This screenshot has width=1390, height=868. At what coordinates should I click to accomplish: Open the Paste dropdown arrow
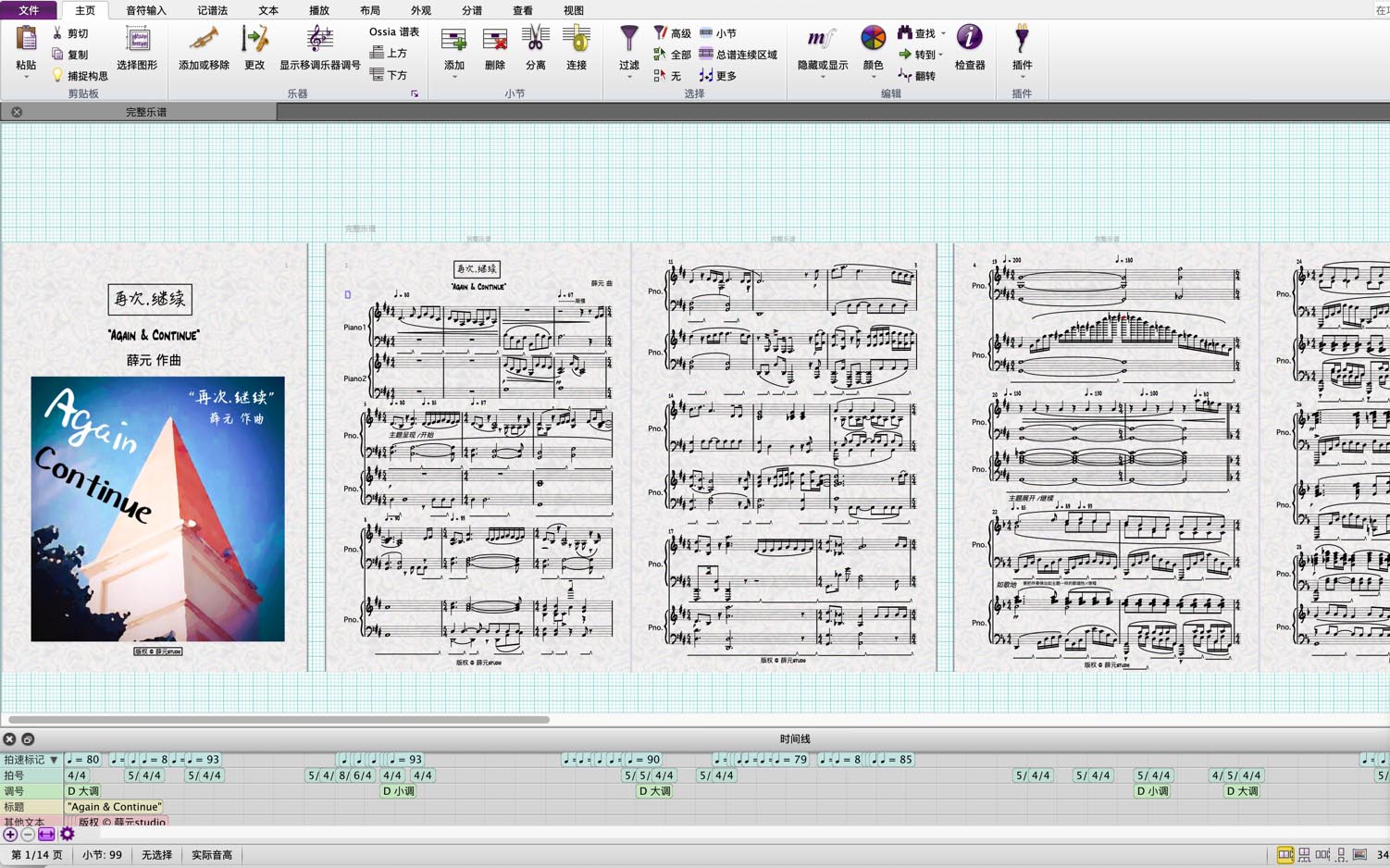click(26, 78)
